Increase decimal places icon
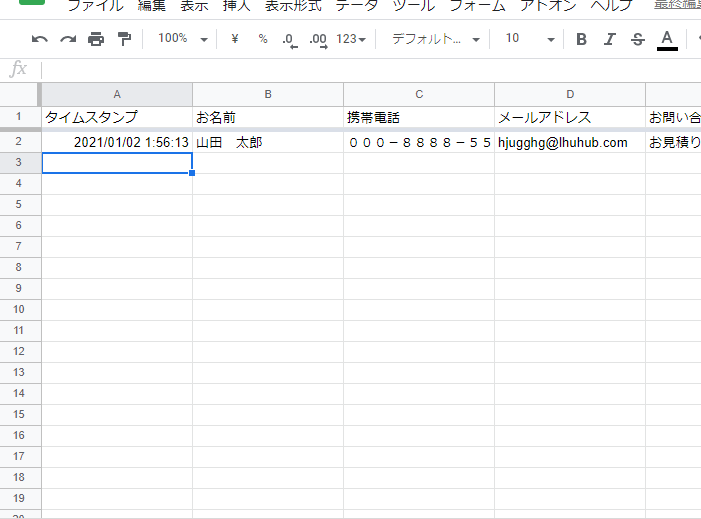 tap(318, 40)
